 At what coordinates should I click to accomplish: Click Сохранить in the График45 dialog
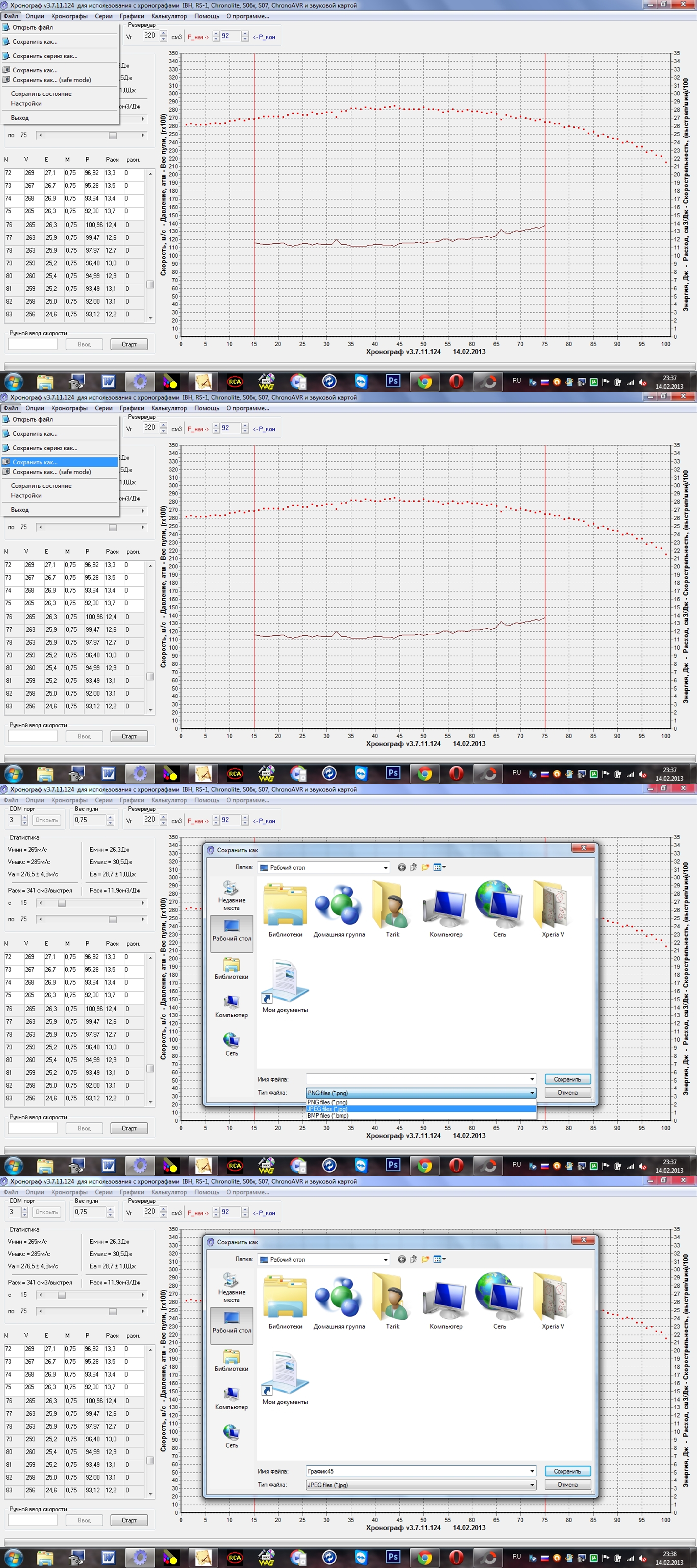tap(567, 1471)
